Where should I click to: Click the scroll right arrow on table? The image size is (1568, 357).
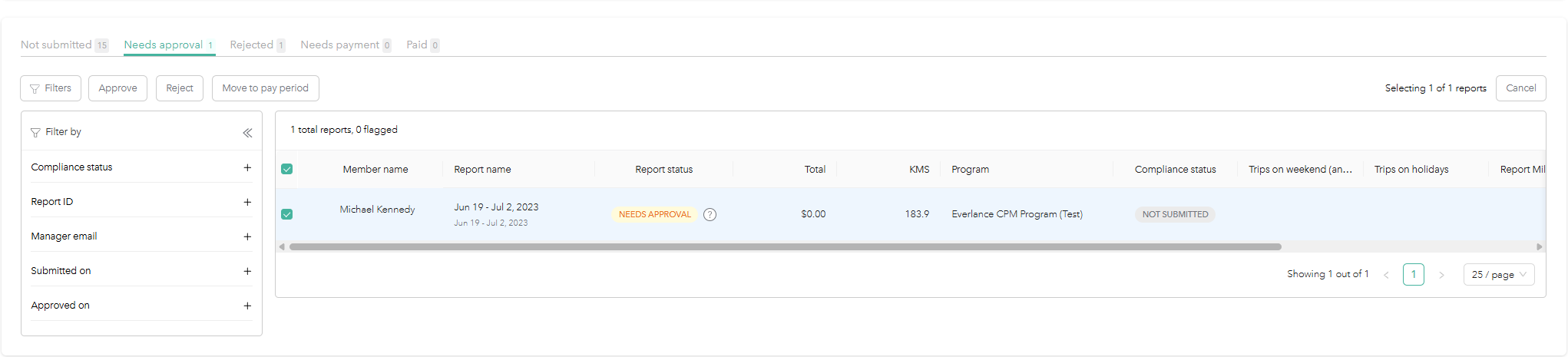point(1539,247)
